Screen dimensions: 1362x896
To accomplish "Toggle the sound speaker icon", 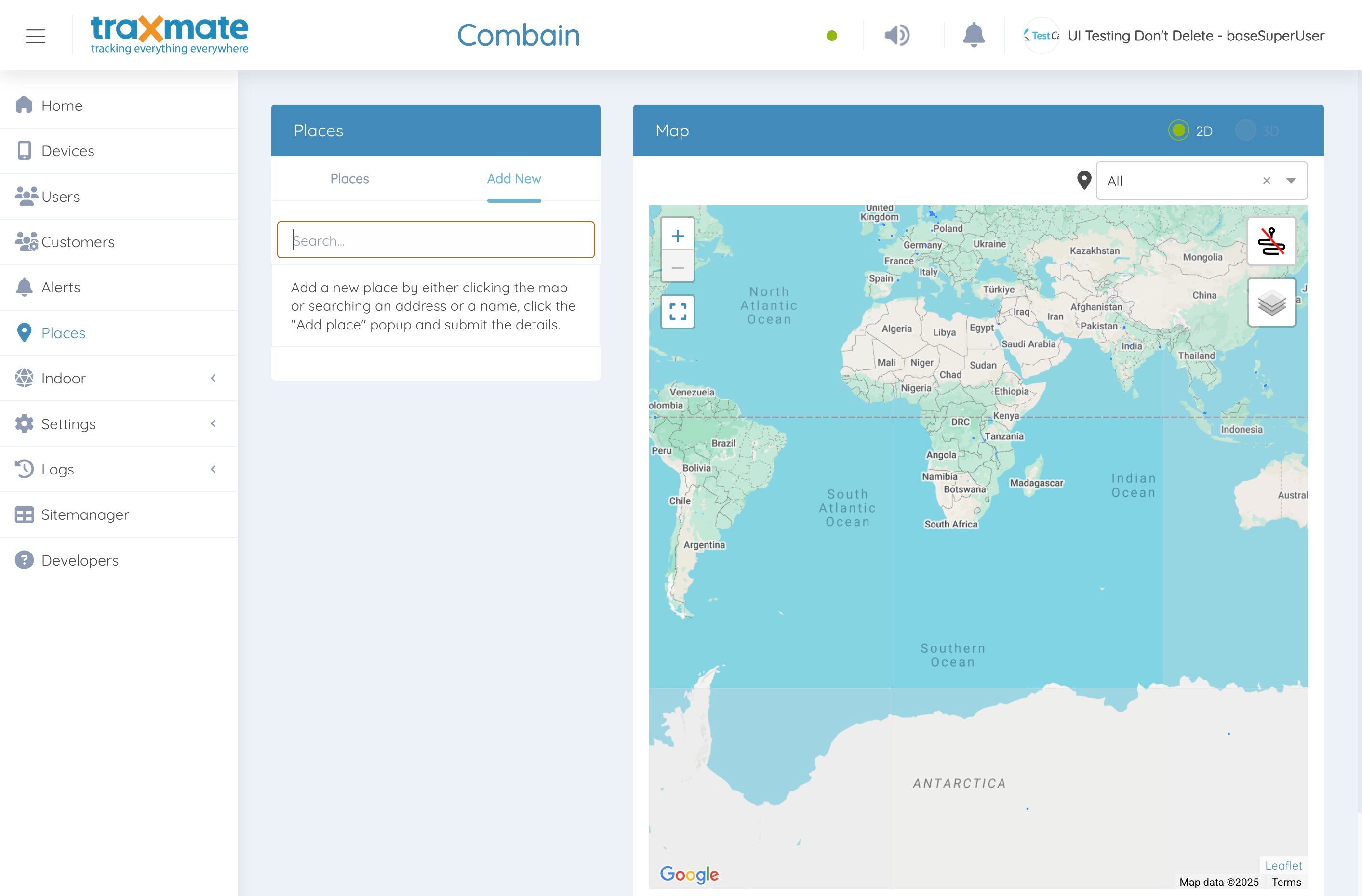I will pos(897,36).
